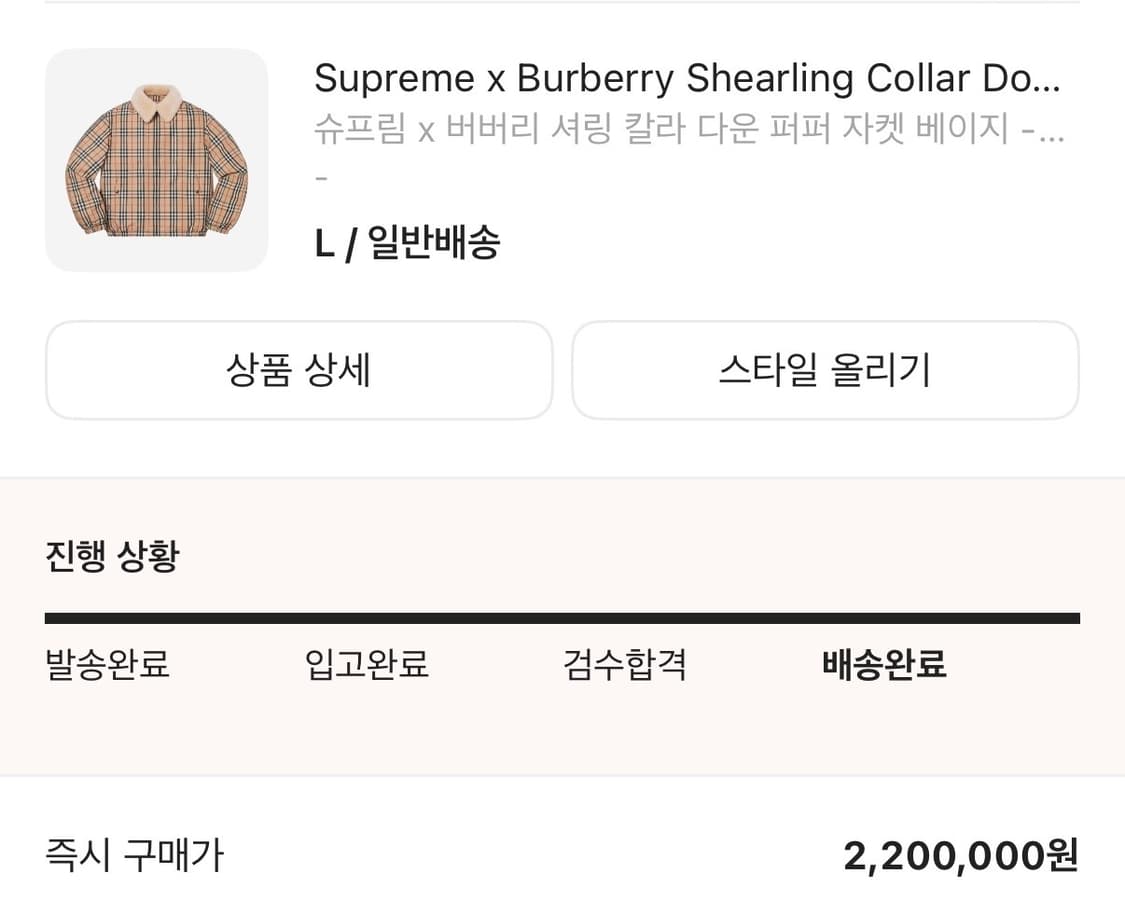This screenshot has width=1125, height=899.
Task: Select the 입고완료 progress step
Action: [x=366, y=665]
